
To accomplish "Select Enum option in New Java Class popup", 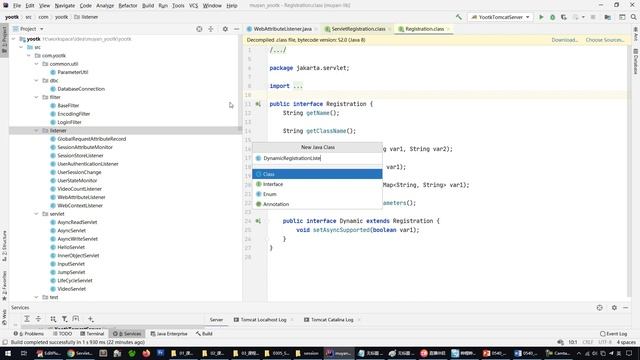I will 317,194.
